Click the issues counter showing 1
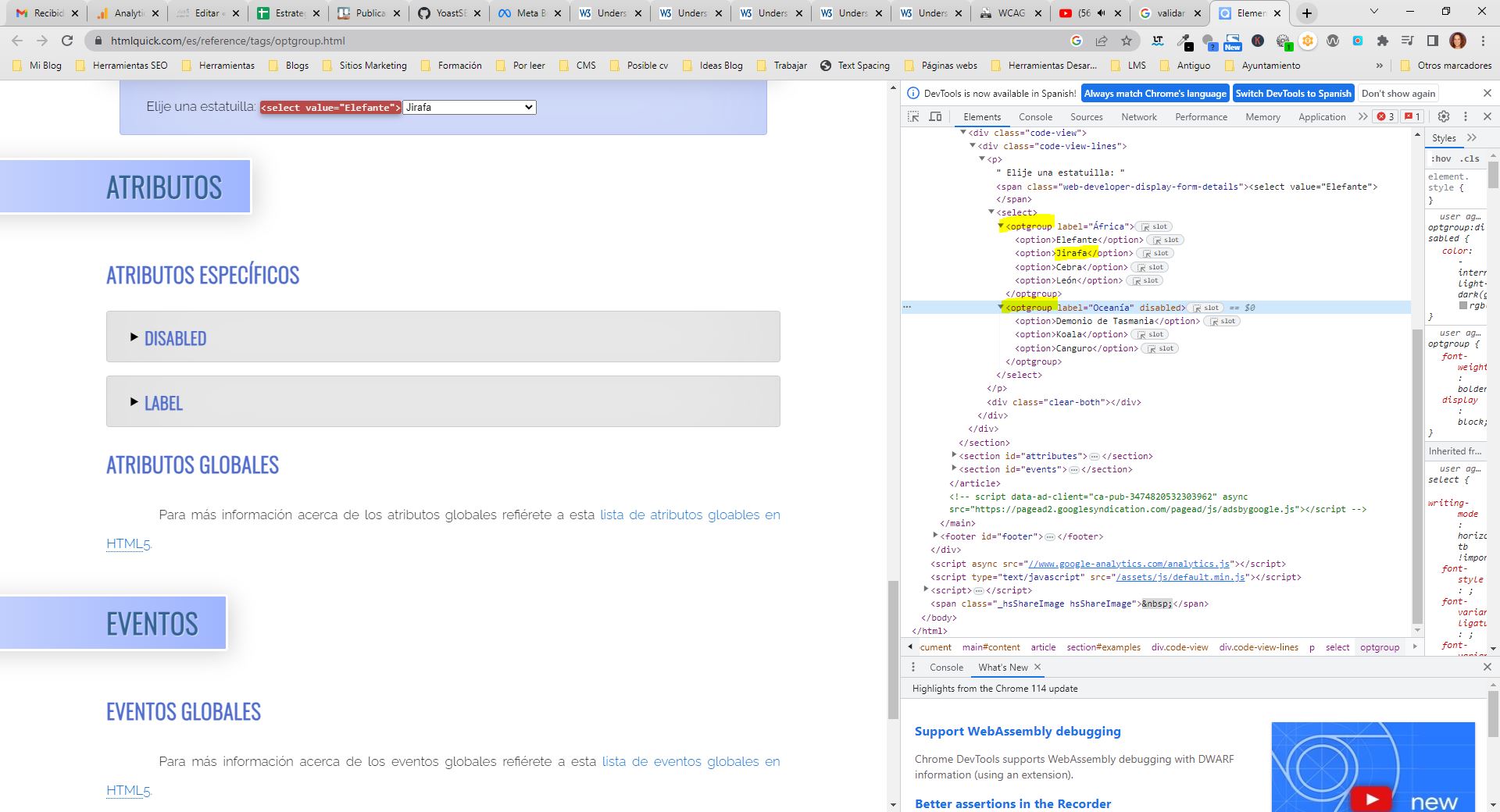 point(1412,116)
